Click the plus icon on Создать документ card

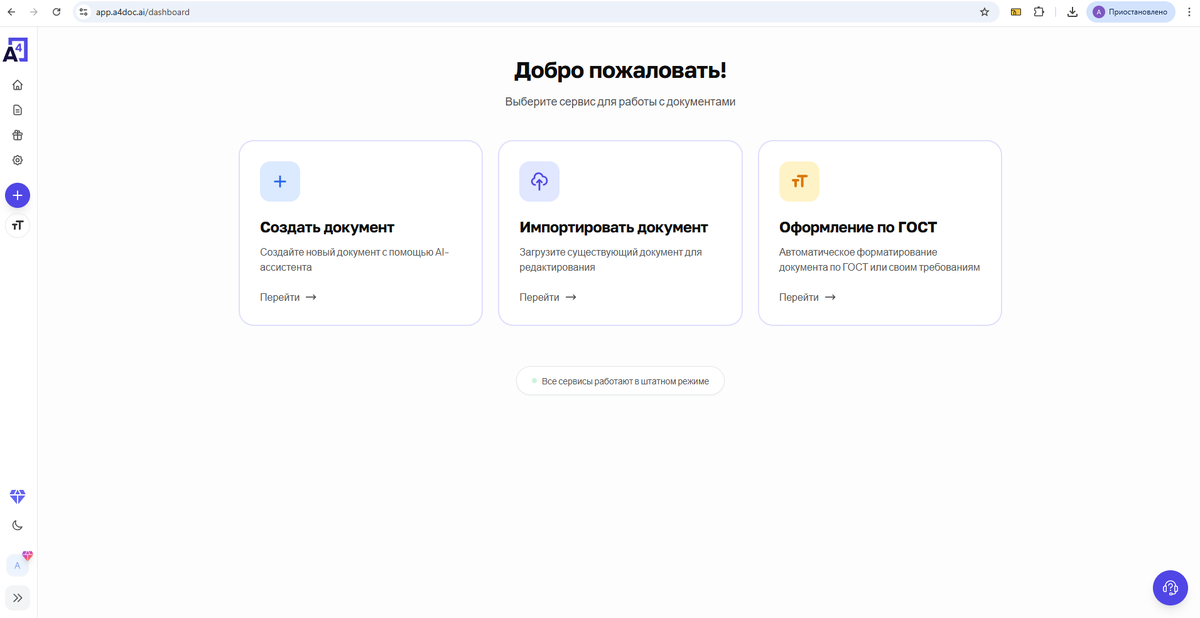(280, 182)
